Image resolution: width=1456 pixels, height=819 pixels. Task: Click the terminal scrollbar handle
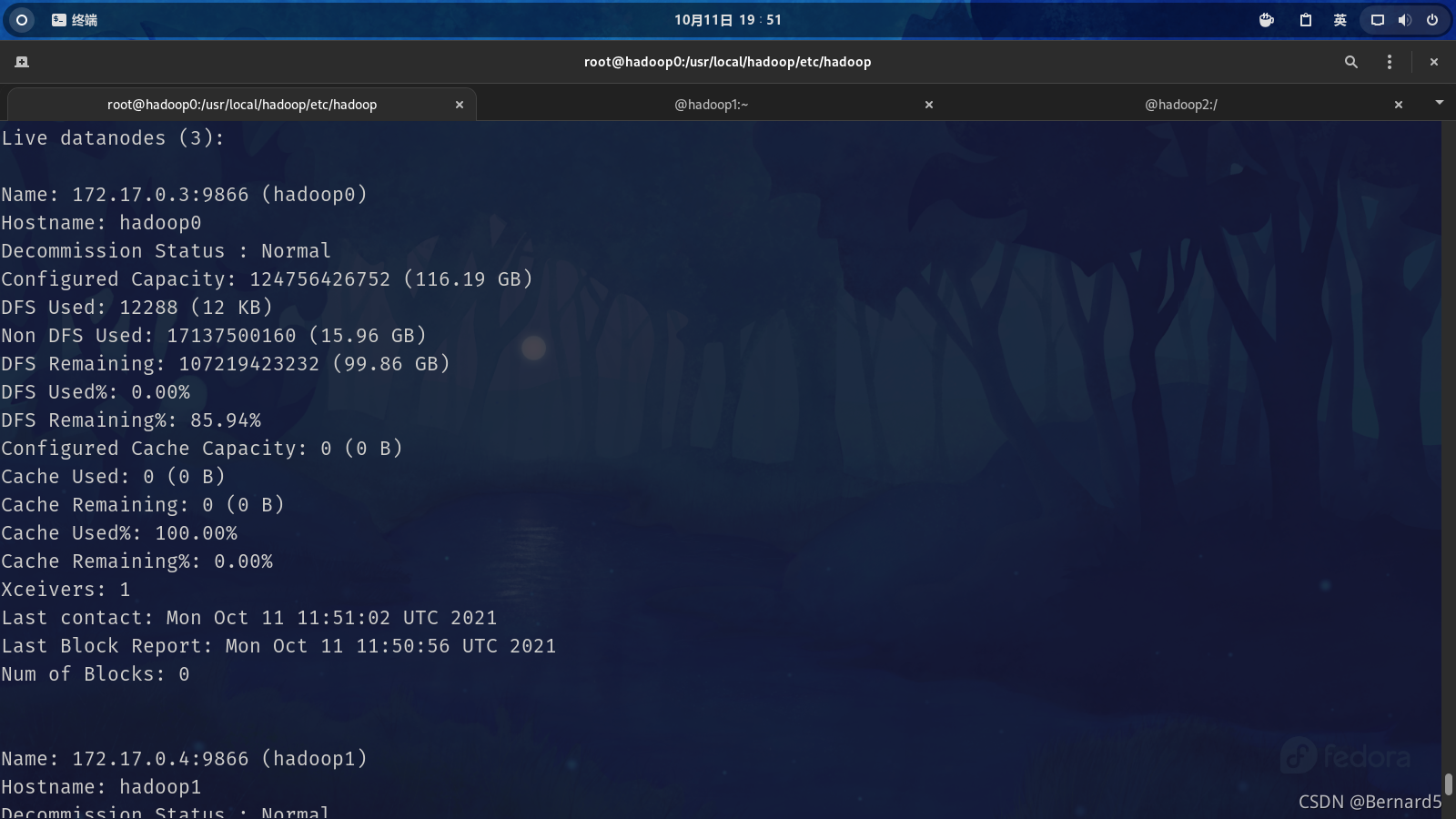pos(1448,784)
